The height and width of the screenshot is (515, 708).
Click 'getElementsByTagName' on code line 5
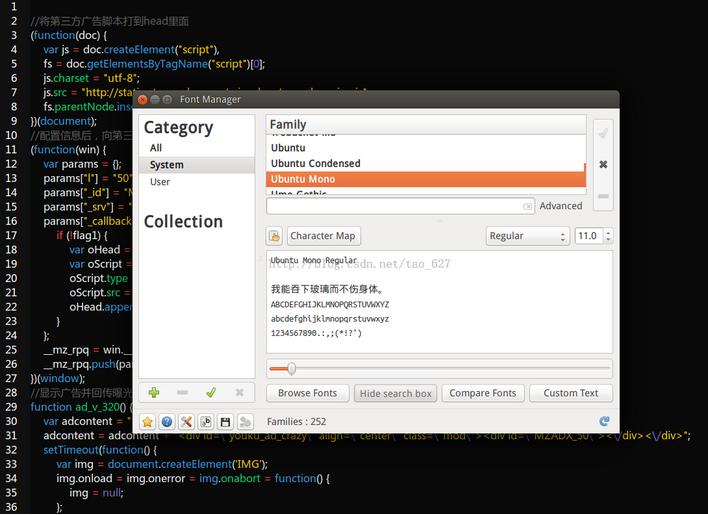(147, 64)
